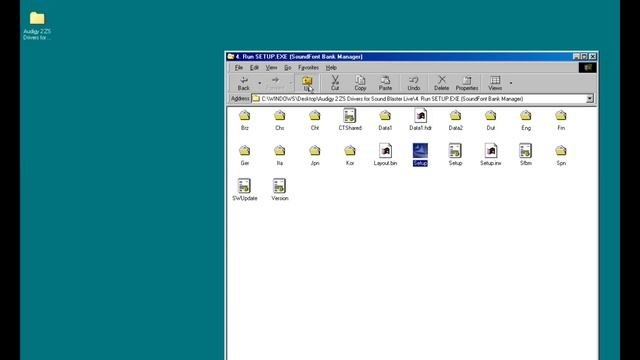Viewport: 640px width, 360px height.
Task: Click the highlighted blue Setup application icon
Action: 420,151
